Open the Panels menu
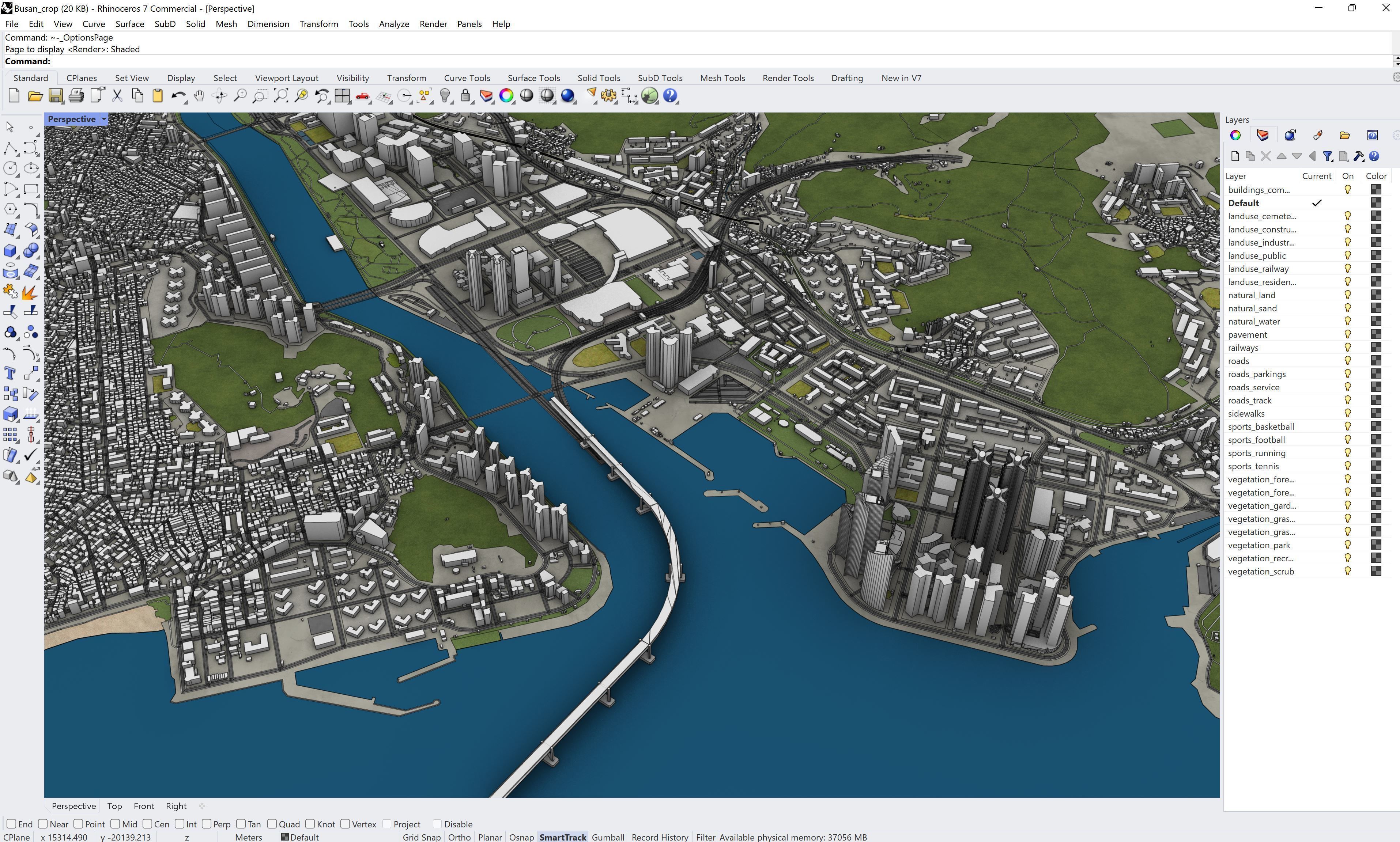1400x842 pixels. 469,24
